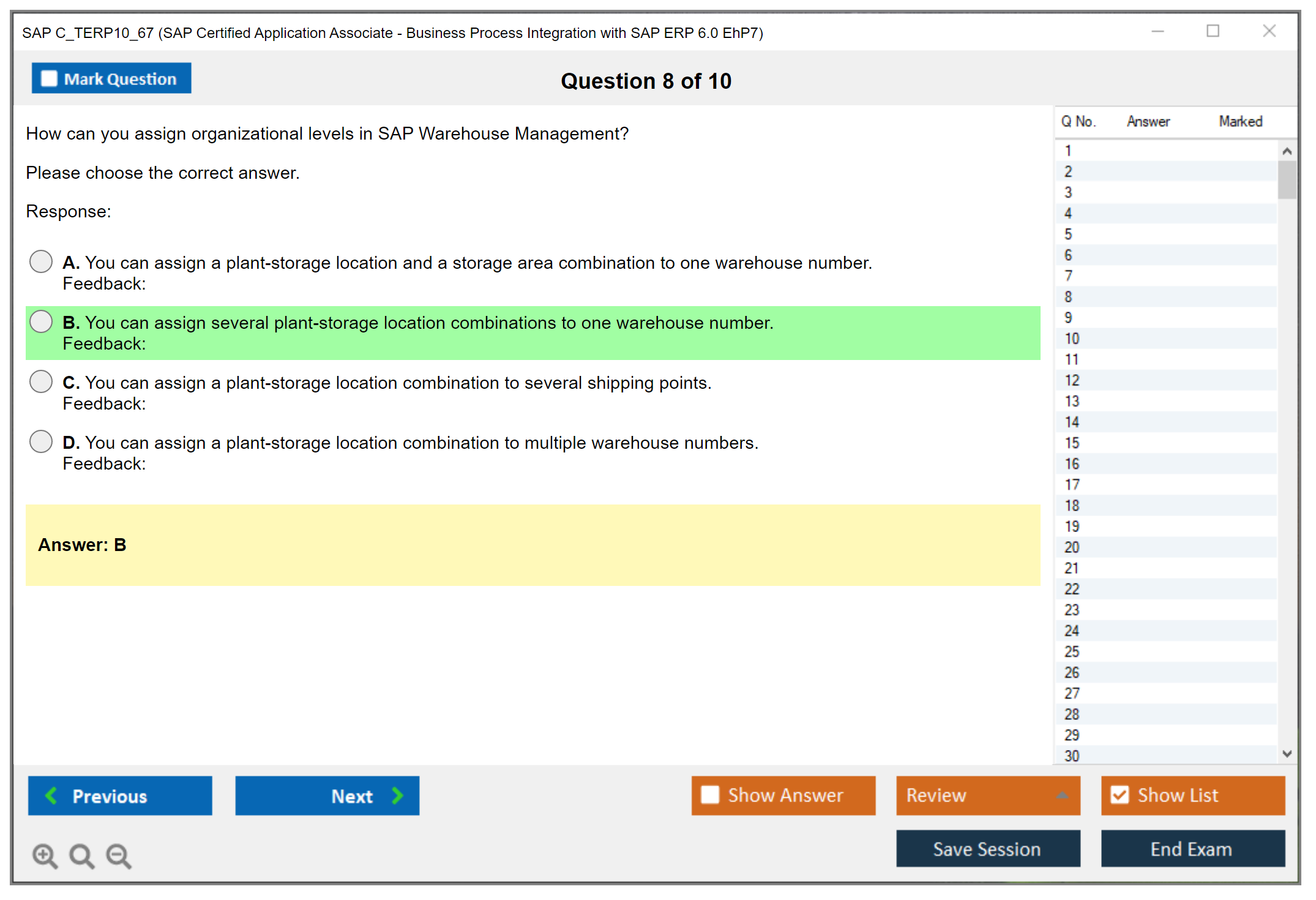Viewport: 1316px width, 900px height.
Task: Maximize the exam window
Action: pos(1213,31)
